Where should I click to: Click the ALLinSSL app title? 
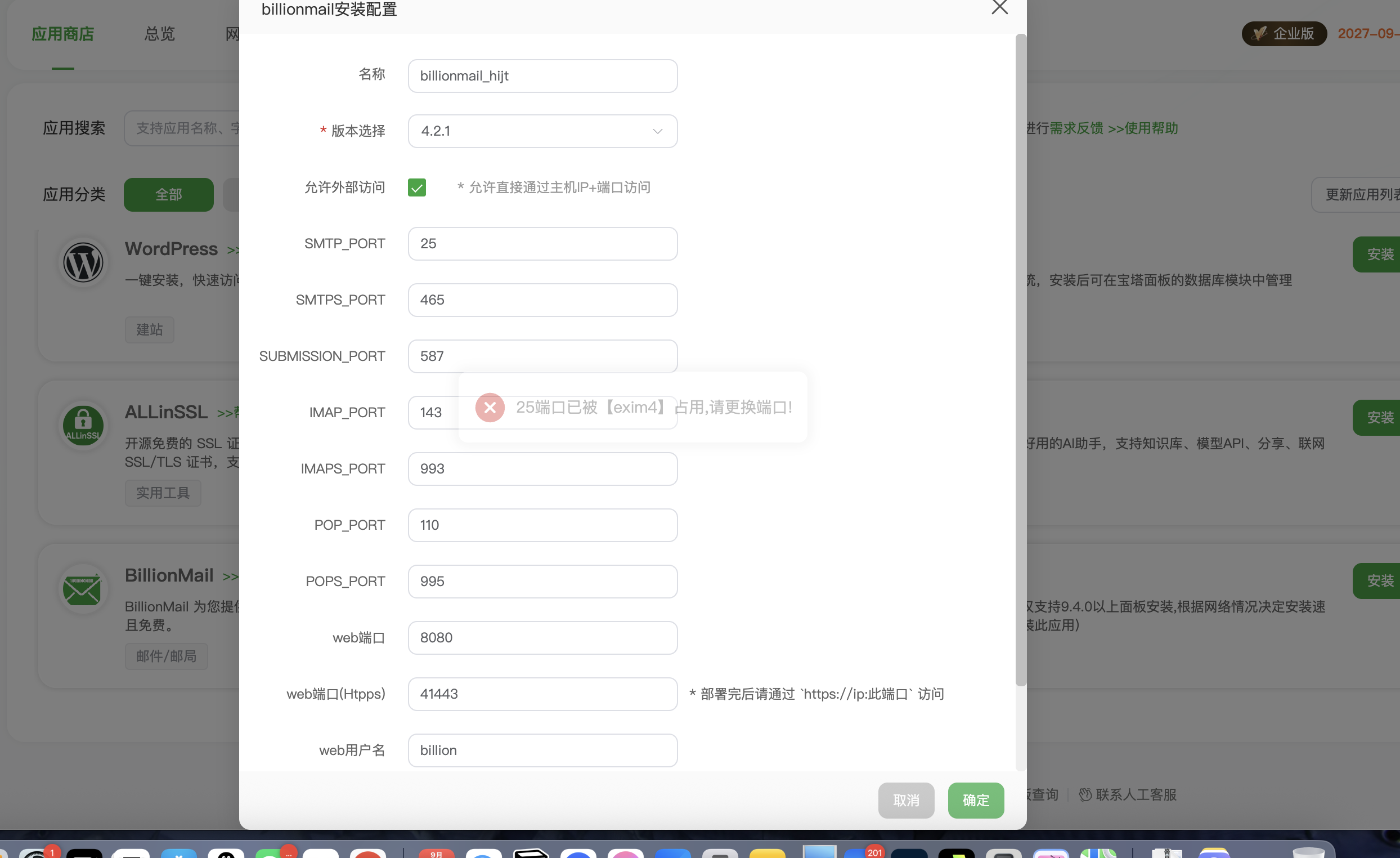[x=166, y=412]
